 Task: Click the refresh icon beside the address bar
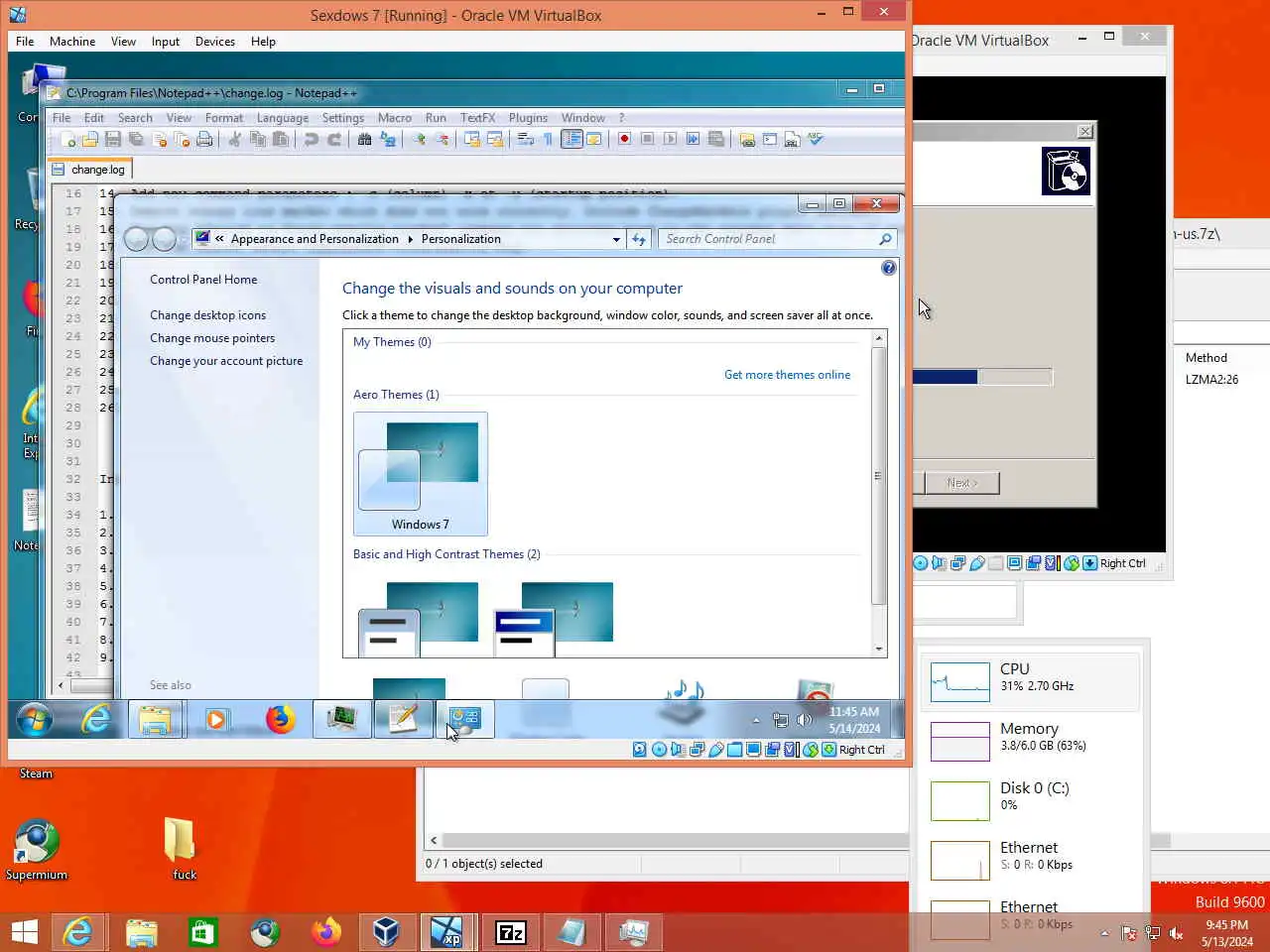(x=639, y=239)
